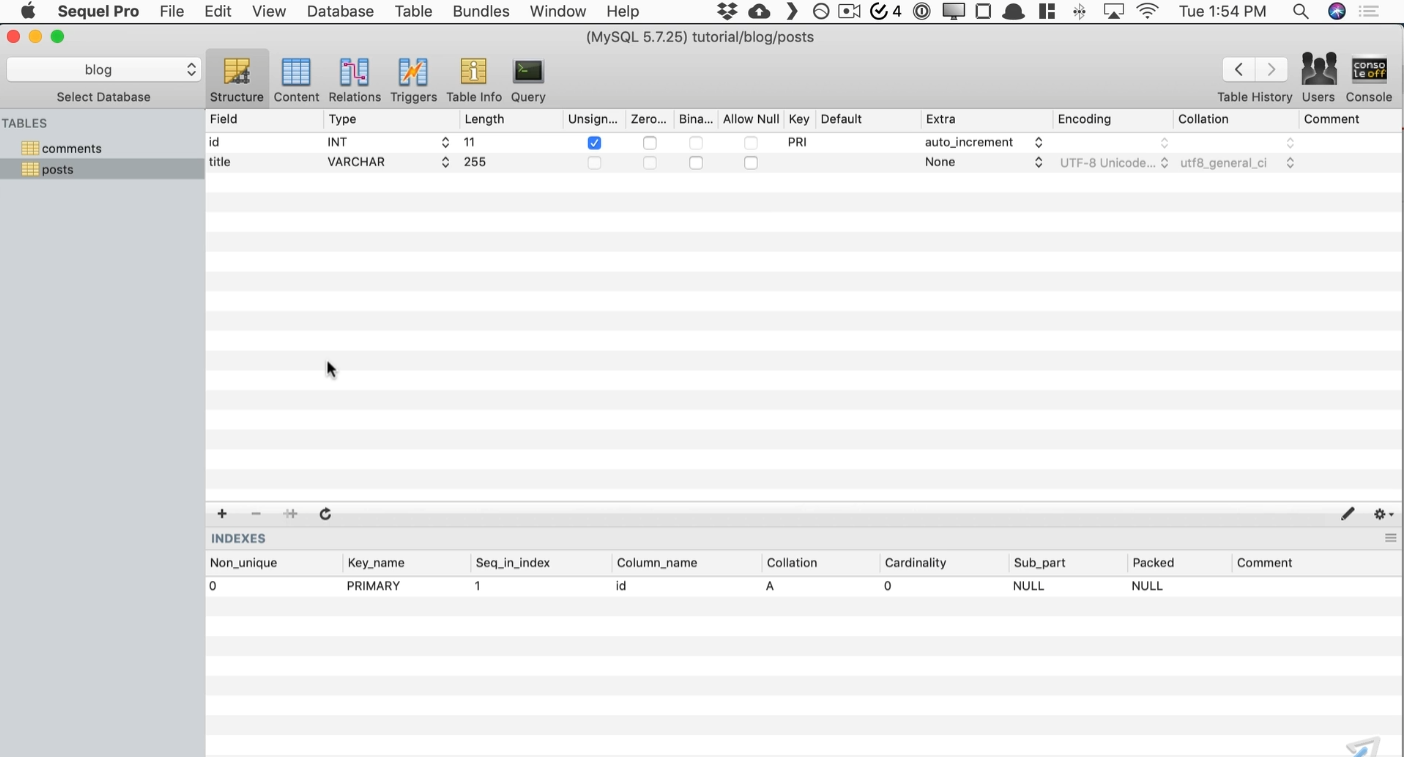
Task: Open the Database menu
Action: [340, 11]
